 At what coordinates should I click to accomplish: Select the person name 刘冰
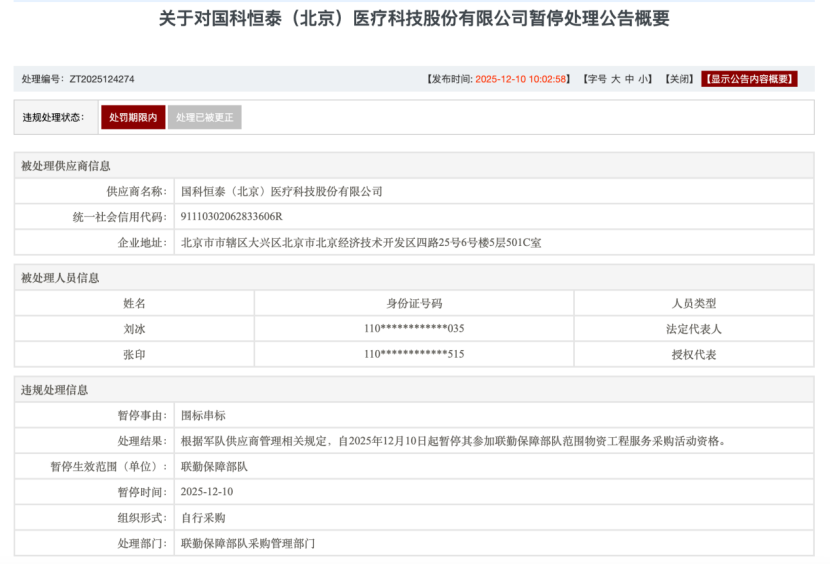point(134,328)
